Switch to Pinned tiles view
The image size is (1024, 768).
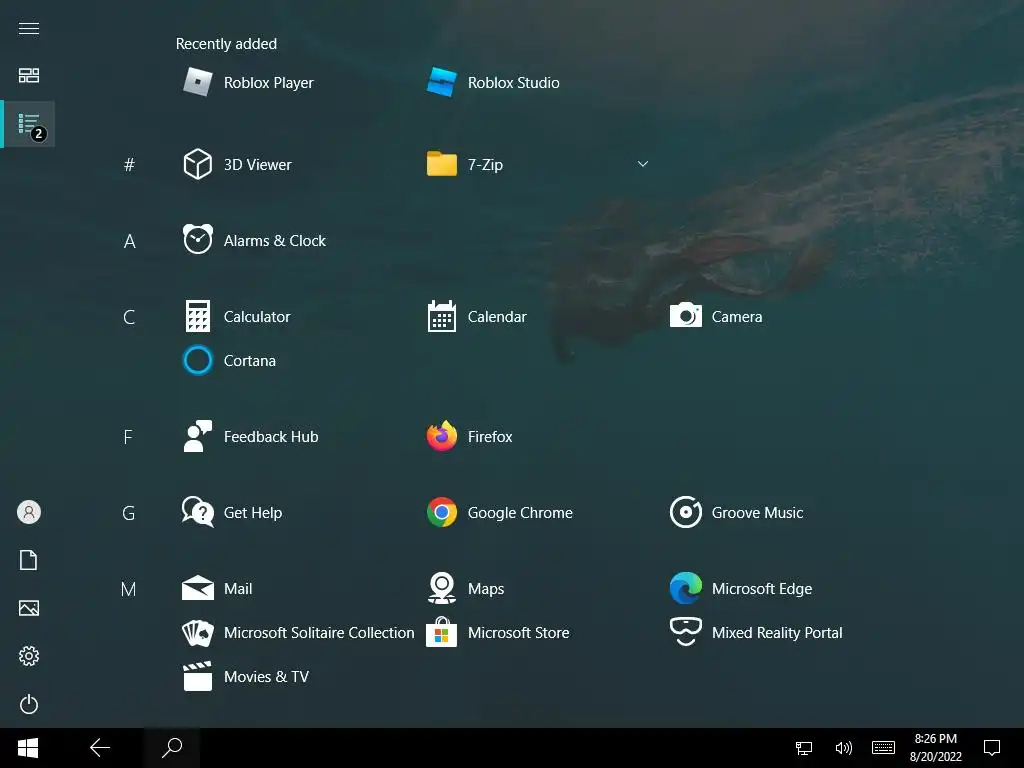pyautogui.click(x=29, y=75)
